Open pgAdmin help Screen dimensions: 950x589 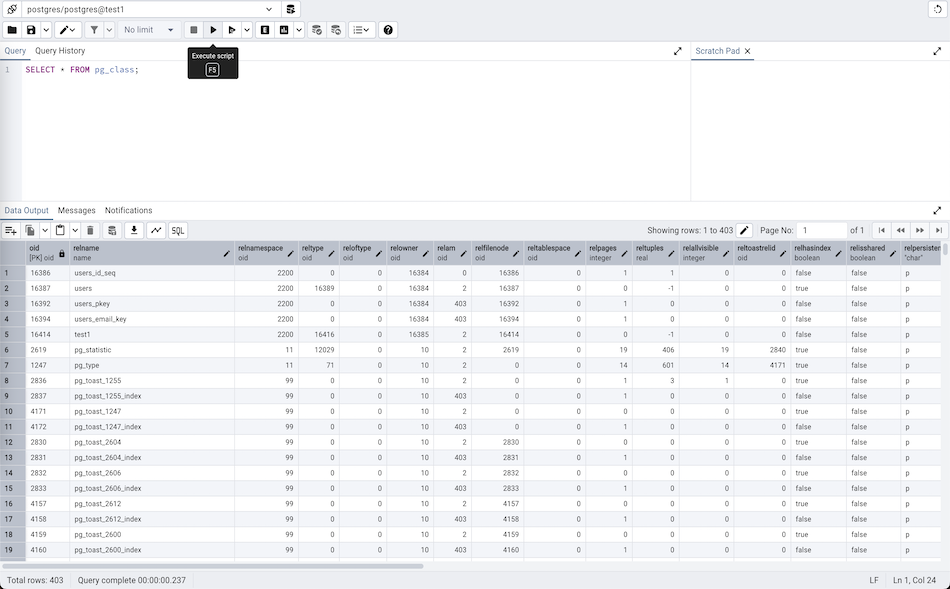(x=388, y=29)
